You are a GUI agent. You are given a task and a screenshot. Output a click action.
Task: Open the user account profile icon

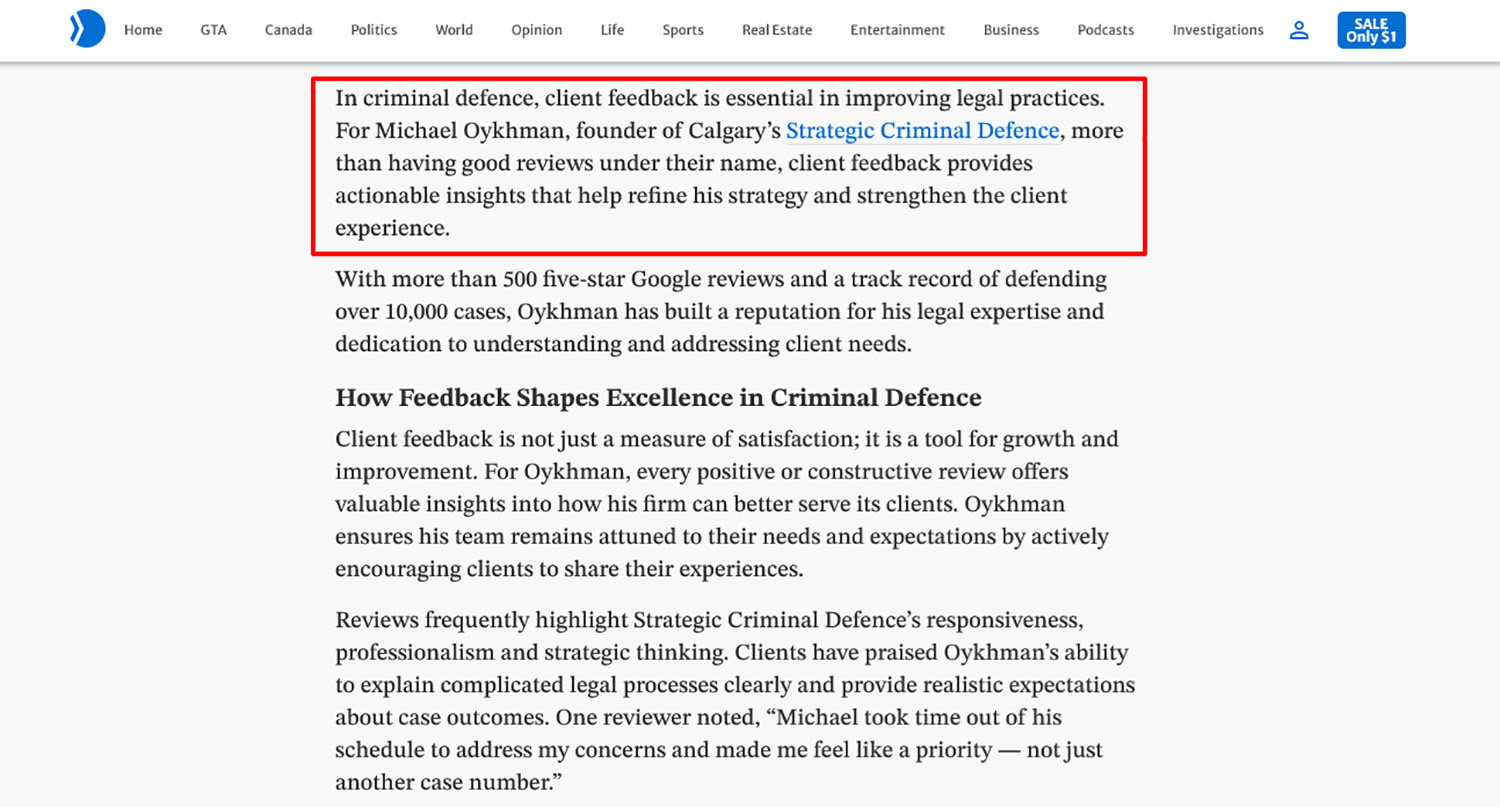[1298, 30]
